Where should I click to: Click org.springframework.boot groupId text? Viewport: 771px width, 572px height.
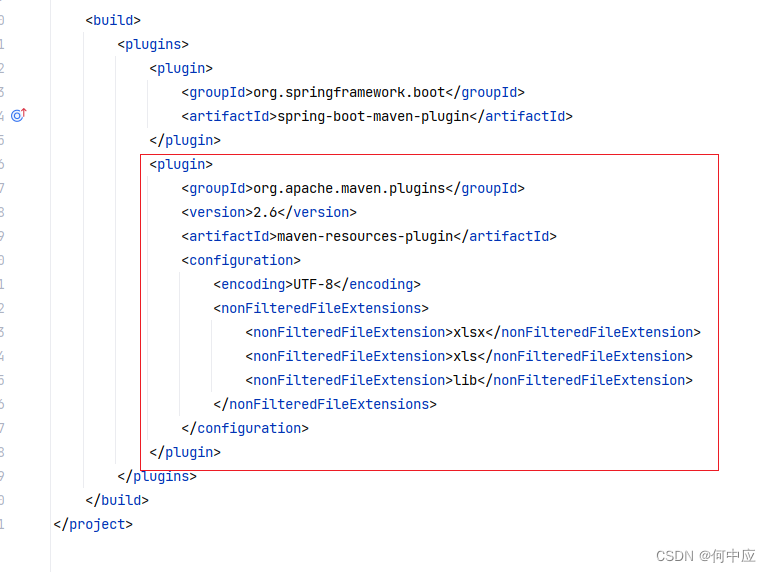point(349,92)
